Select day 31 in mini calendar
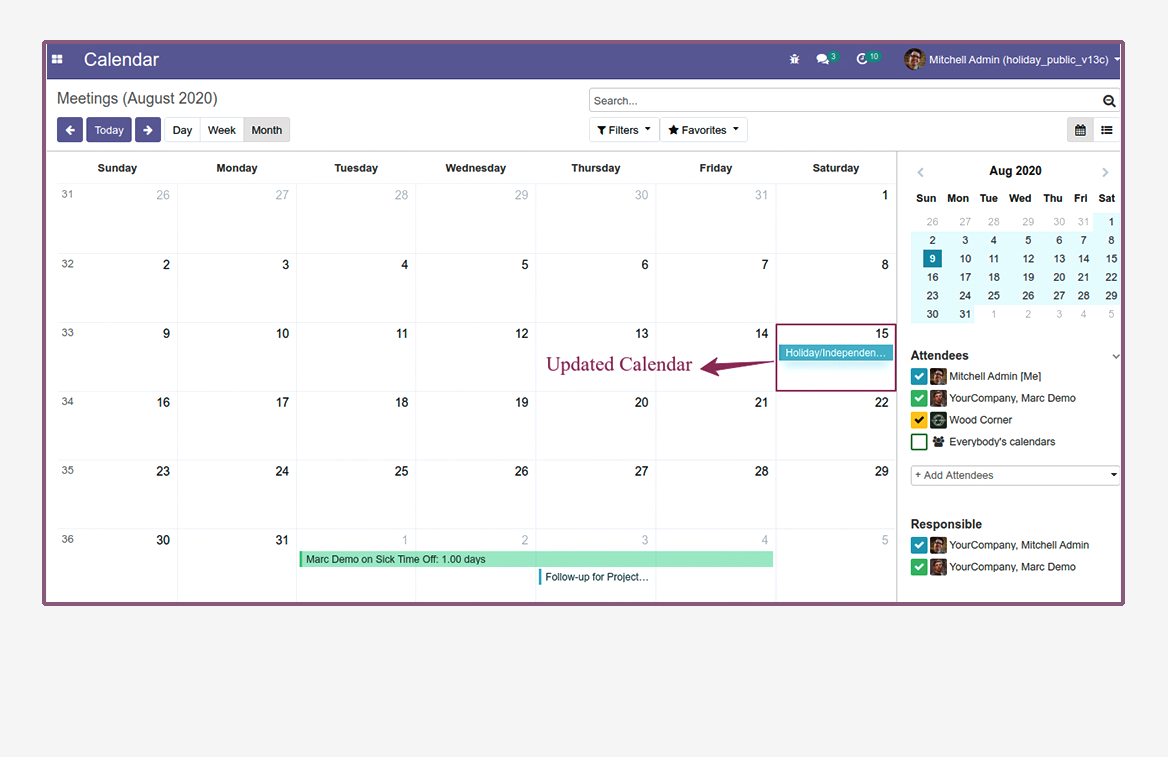Viewport: 1168px width, 757px height. [965, 314]
